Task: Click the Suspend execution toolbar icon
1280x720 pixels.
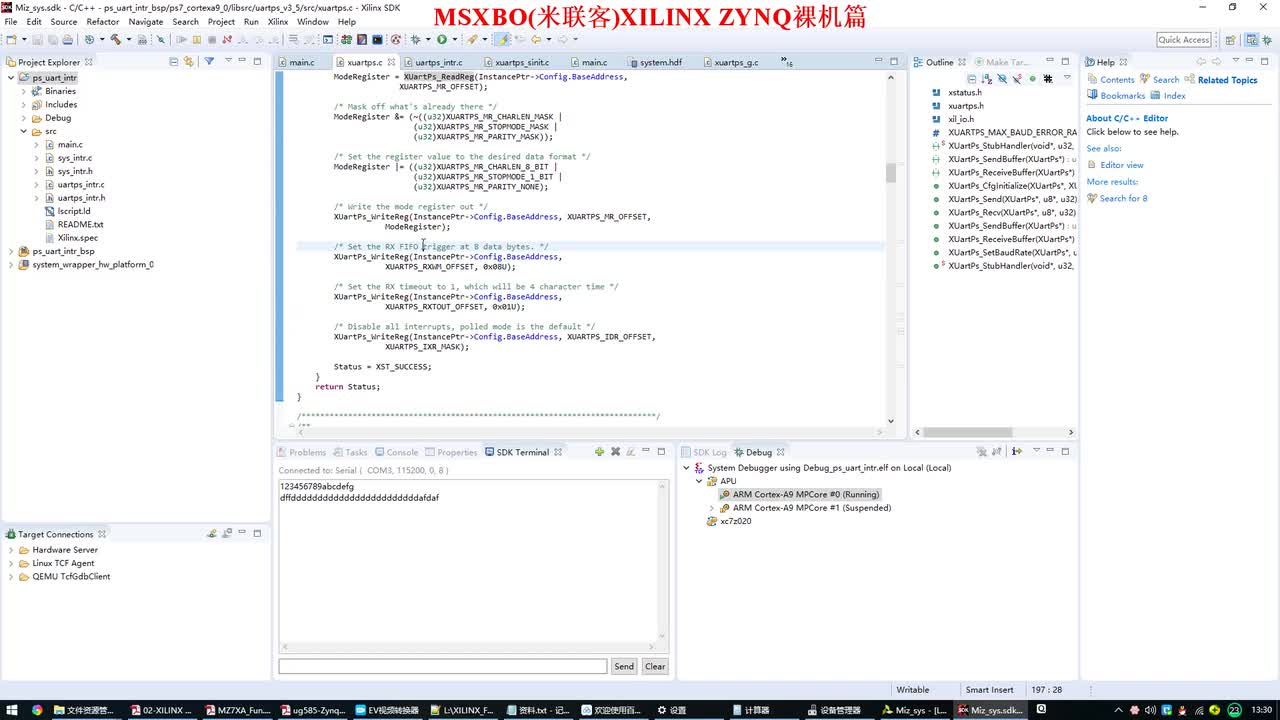Action: (x=197, y=39)
